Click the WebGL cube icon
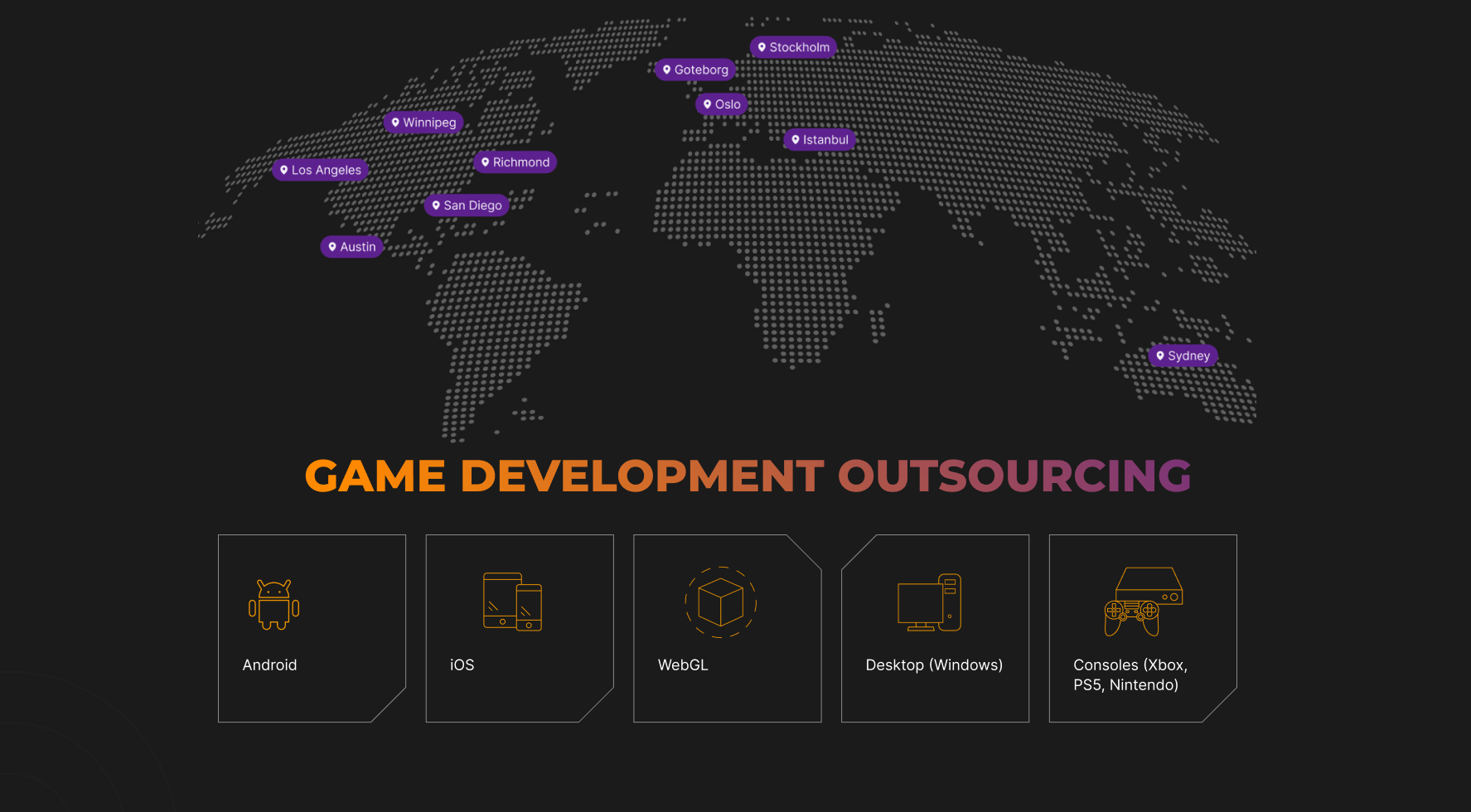This screenshot has width=1471, height=812. (x=721, y=602)
